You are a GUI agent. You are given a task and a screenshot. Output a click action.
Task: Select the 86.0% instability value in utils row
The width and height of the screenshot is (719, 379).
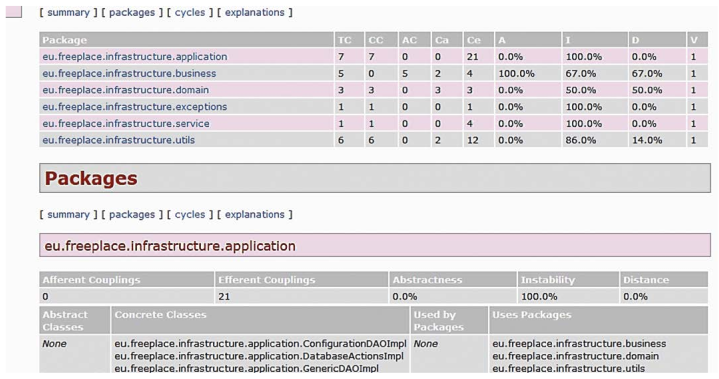tap(581, 140)
